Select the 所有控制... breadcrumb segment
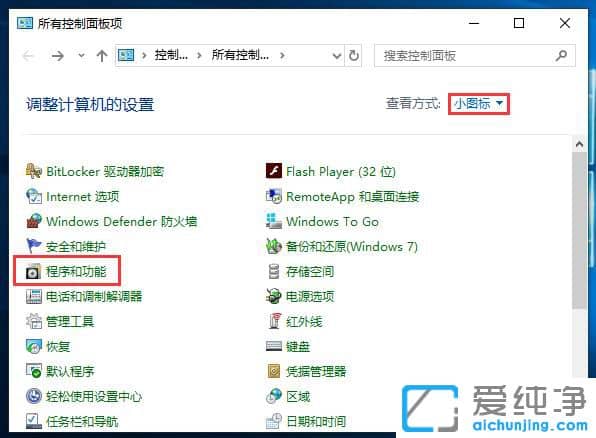This screenshot has width=596, height=438. point(240,56)
